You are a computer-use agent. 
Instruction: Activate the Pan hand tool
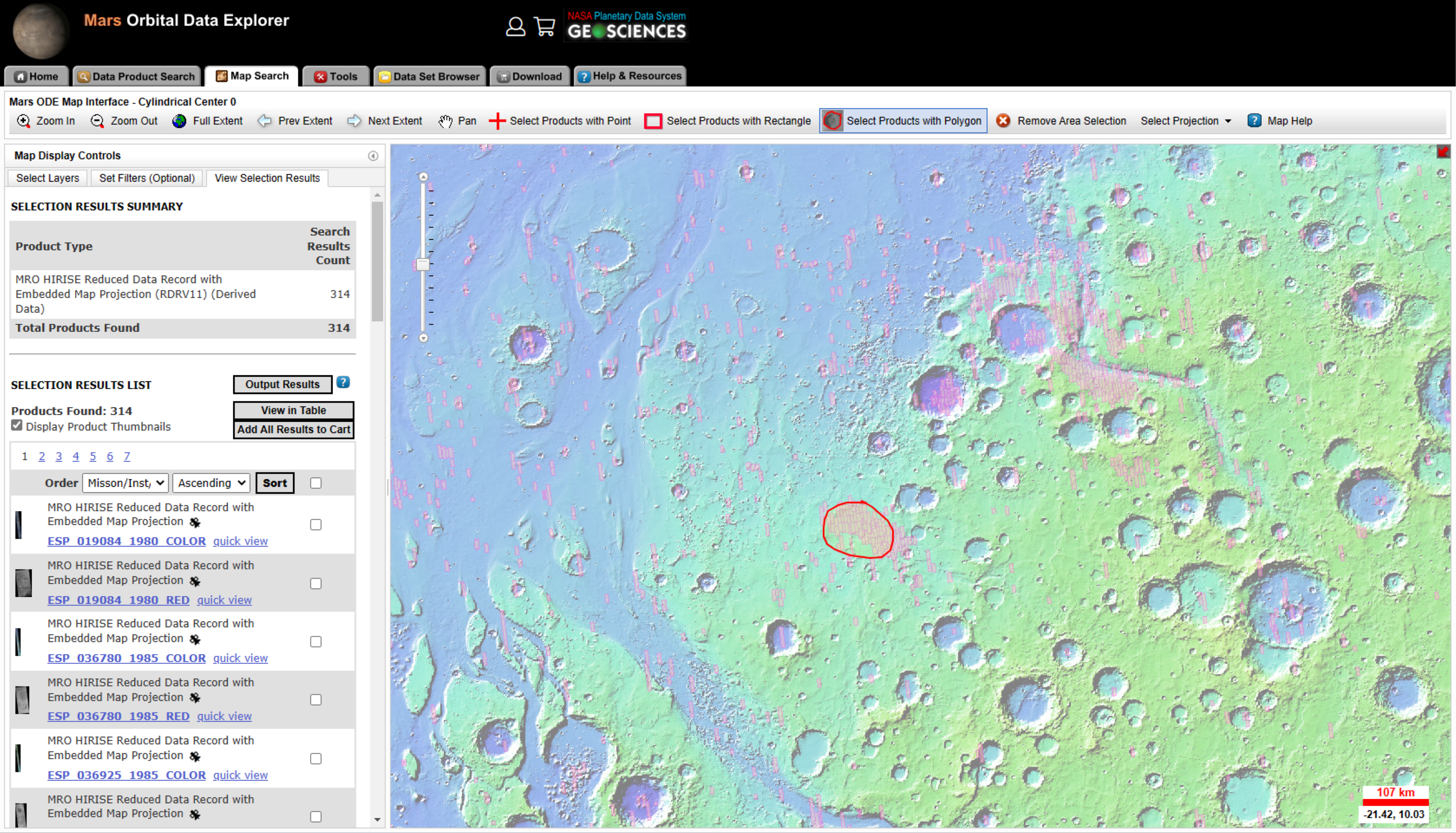pyautogui.click(x=457, y=121)
